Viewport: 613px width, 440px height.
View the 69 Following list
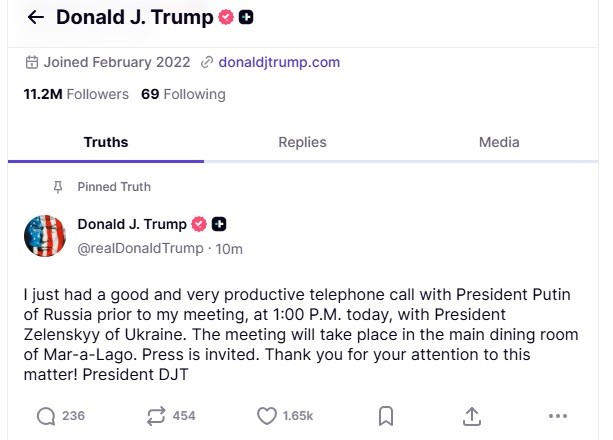click(183, 94)
